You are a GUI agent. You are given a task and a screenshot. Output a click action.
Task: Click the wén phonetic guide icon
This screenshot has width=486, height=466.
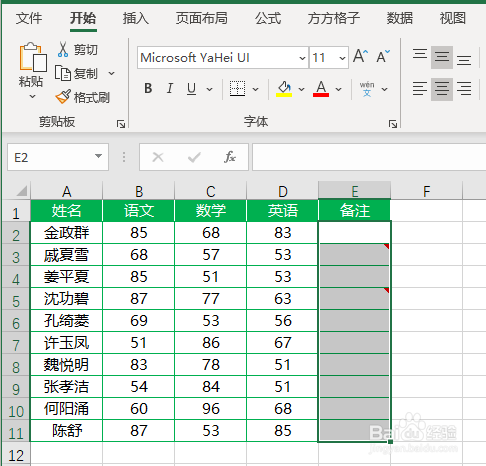coord(367,89)
